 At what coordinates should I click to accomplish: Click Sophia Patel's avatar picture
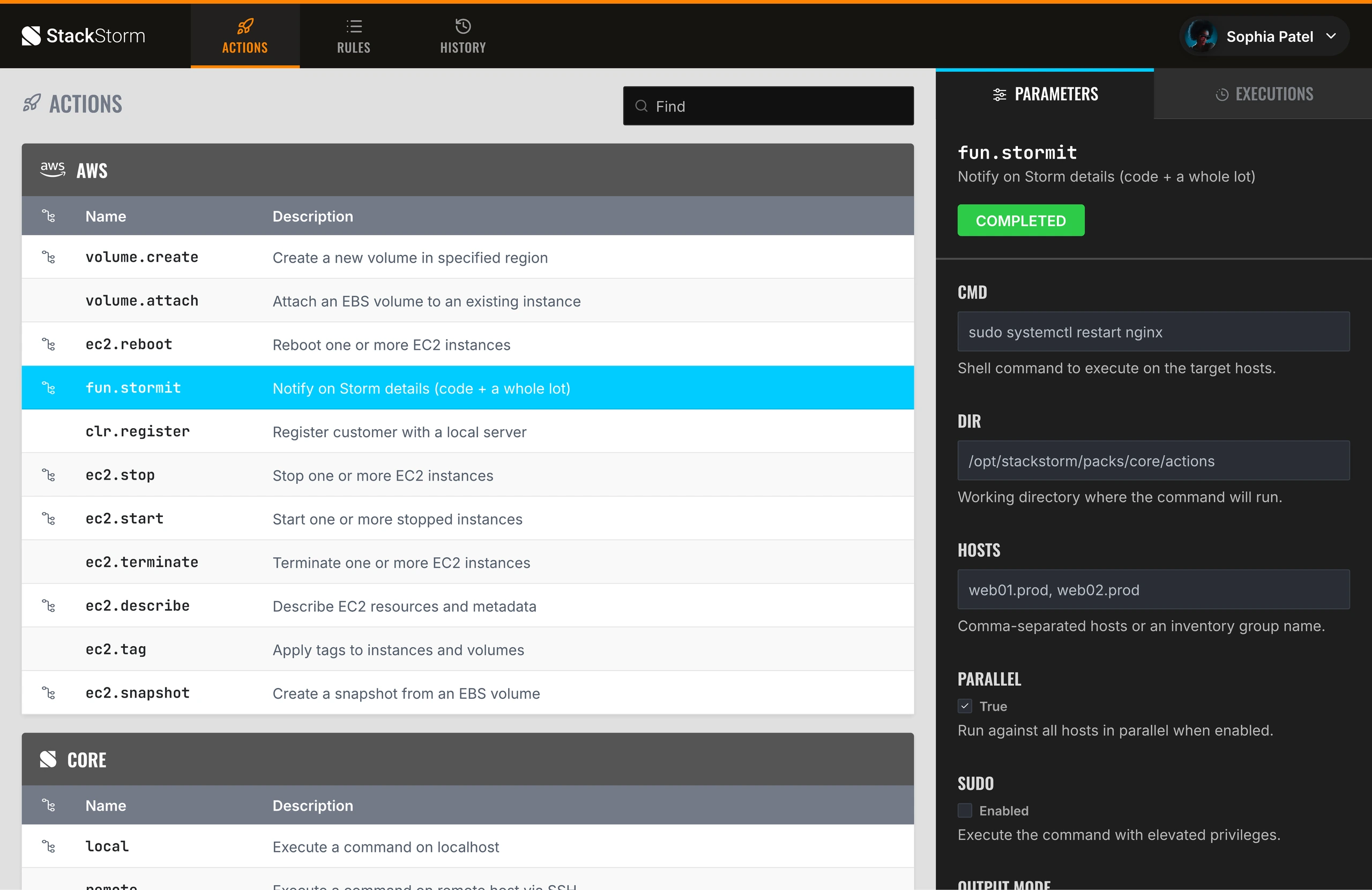(1201, 36)
